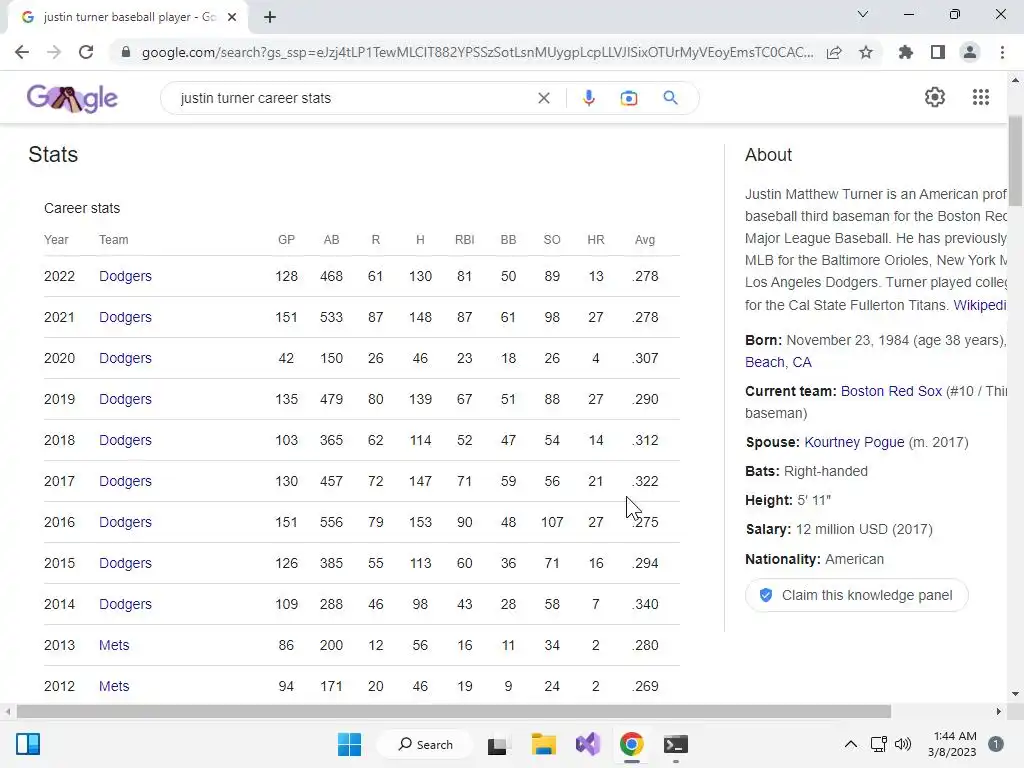The height and width of the screenshot is (768, 1024).
Task: Open the Dodgers link for 2016
Action: coord(125,522)
